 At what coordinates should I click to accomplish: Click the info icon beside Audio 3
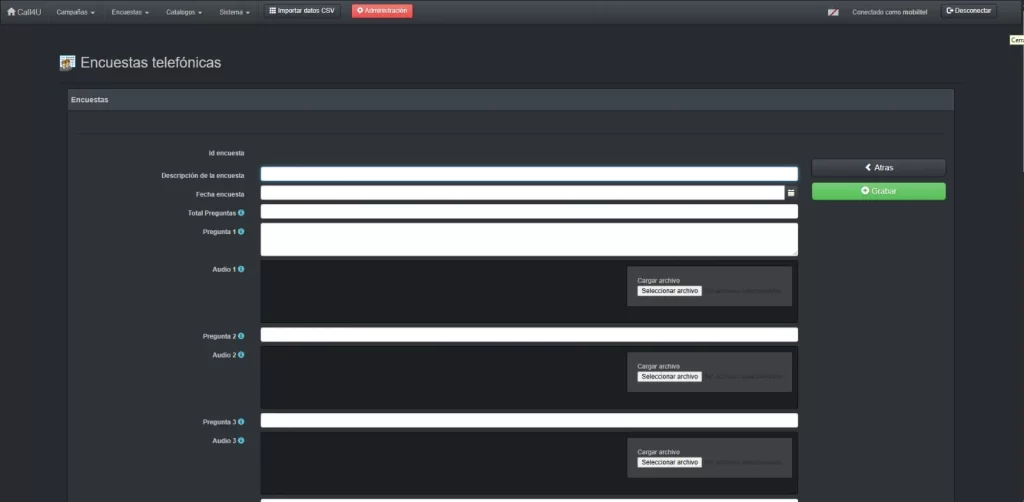coord(241,441)
